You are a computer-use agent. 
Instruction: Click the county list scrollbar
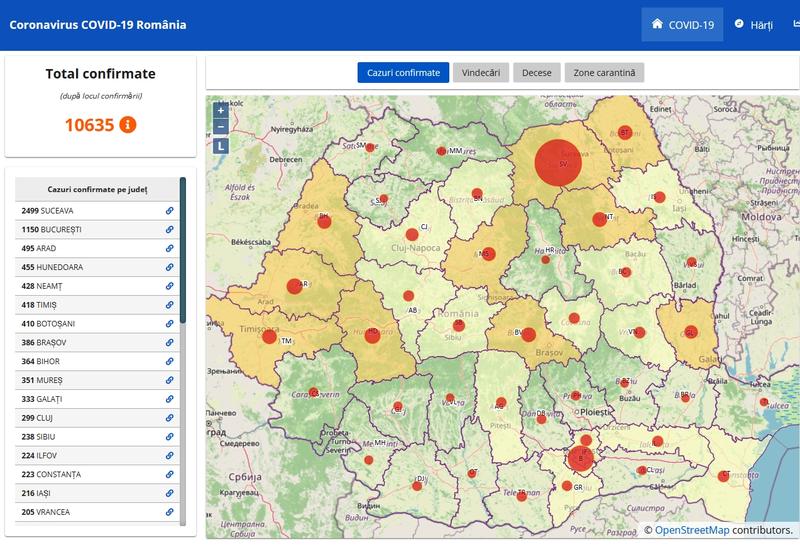(182, 250)
